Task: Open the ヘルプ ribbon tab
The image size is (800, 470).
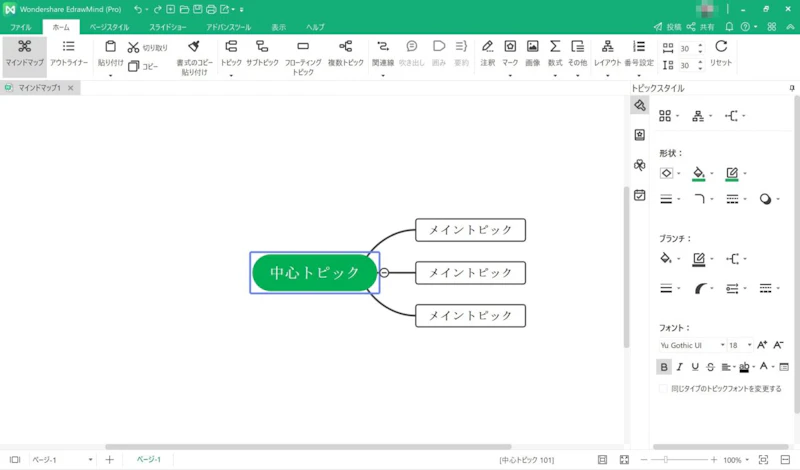Action: coord(315,27)
